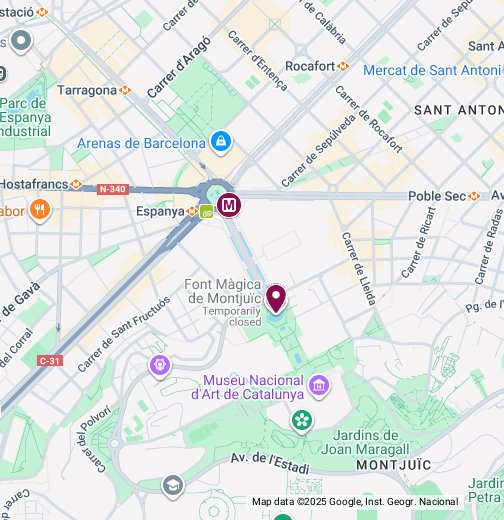Click the Arenas de Barcelona shopping bag pin
This screenshot has height=520, width=504.
click(x=221, y=142)
